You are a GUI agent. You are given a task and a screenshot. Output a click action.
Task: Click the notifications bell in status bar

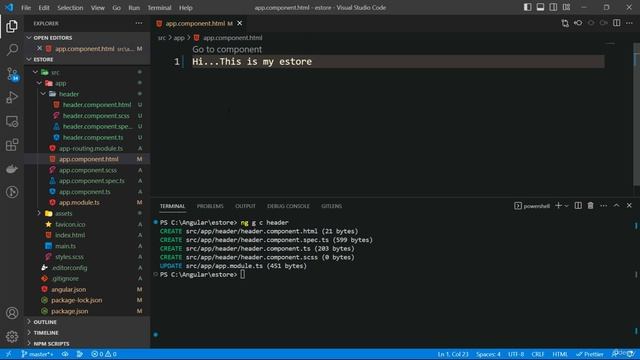coord(631,354)
